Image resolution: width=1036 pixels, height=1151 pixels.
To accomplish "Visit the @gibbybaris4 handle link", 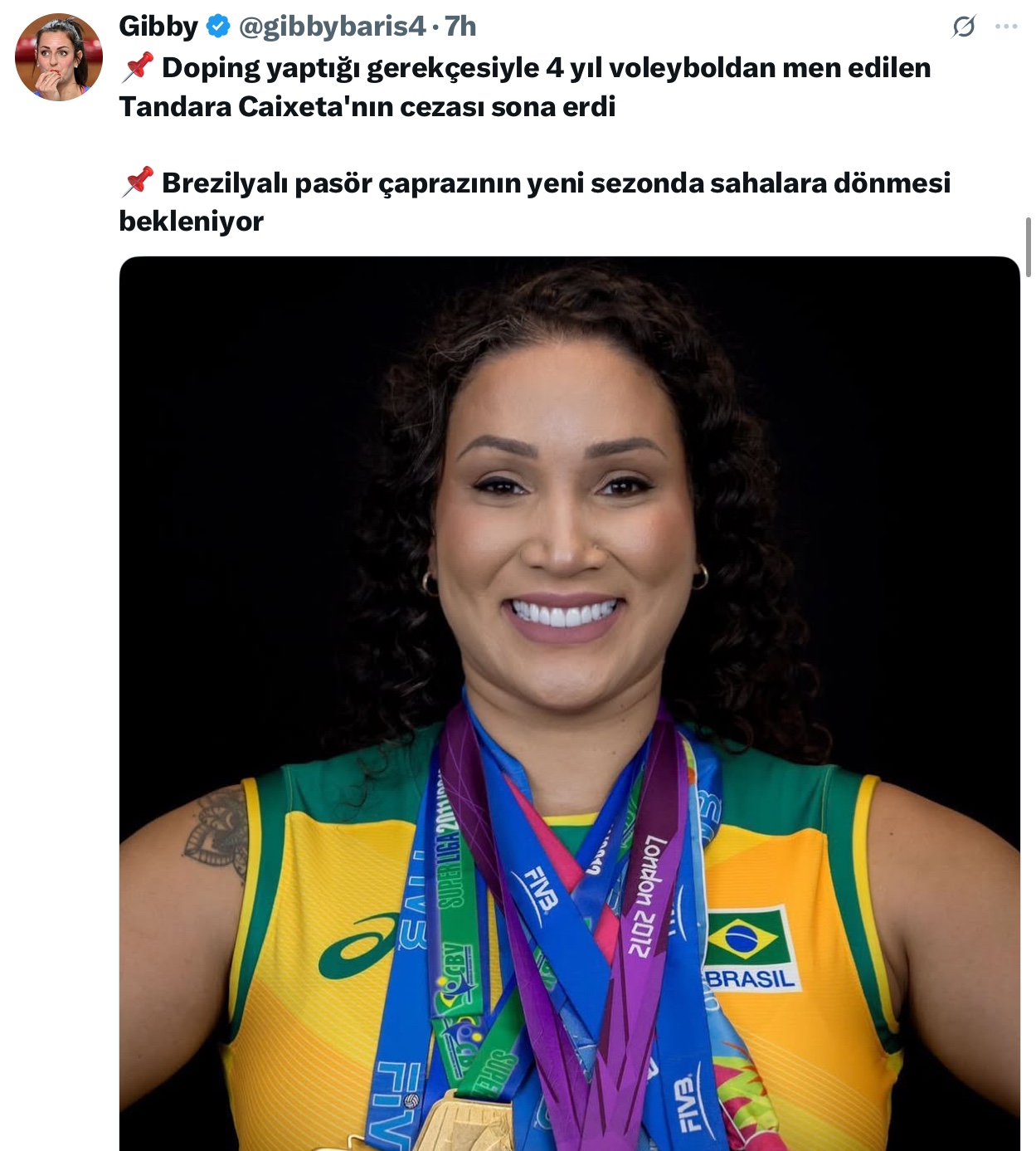I will [333, 27].
